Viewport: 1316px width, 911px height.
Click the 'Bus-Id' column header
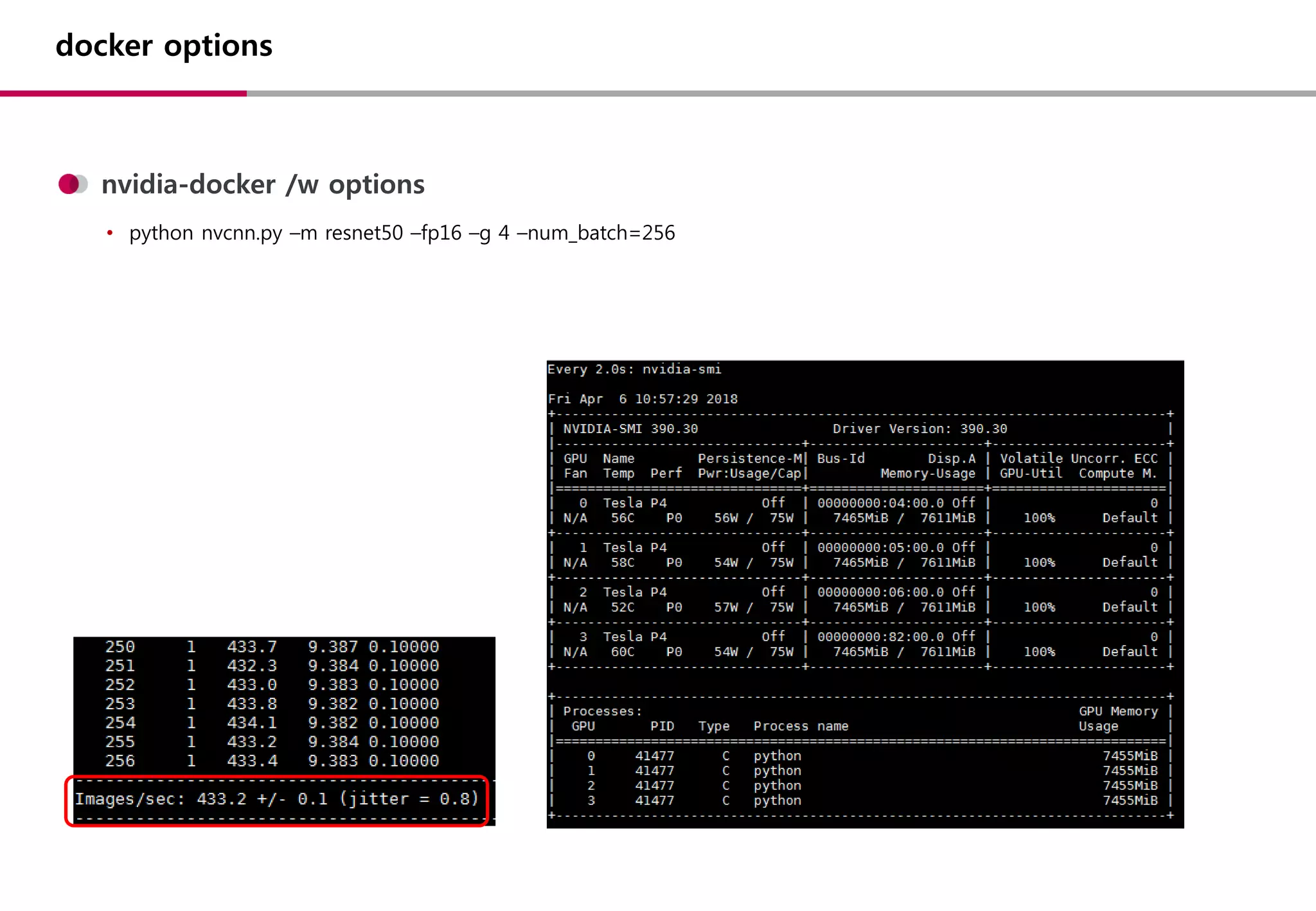pyautogui.click(x=841, y=459)
